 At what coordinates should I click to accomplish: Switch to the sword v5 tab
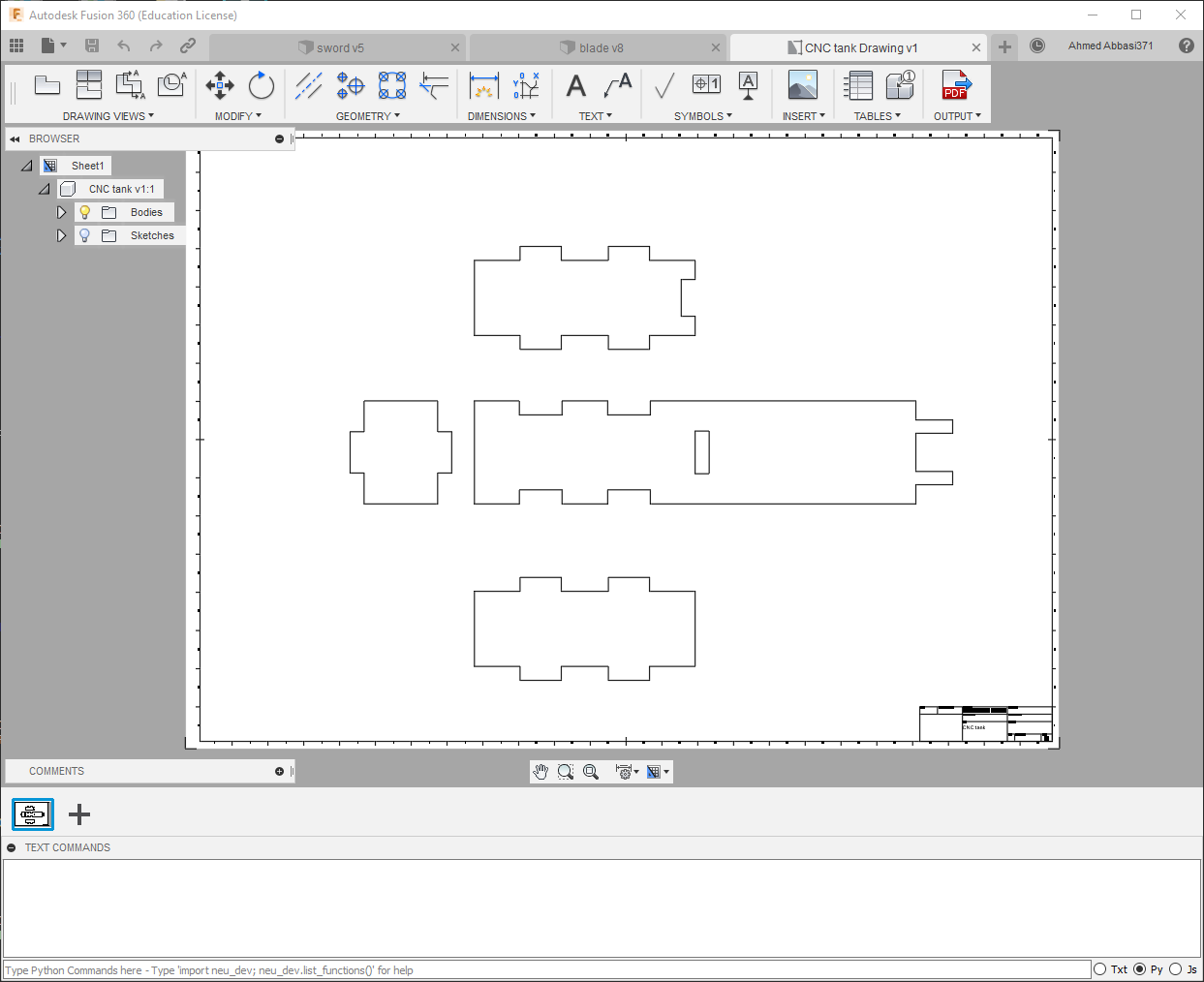pyautogui.click(x=331, y=47)
